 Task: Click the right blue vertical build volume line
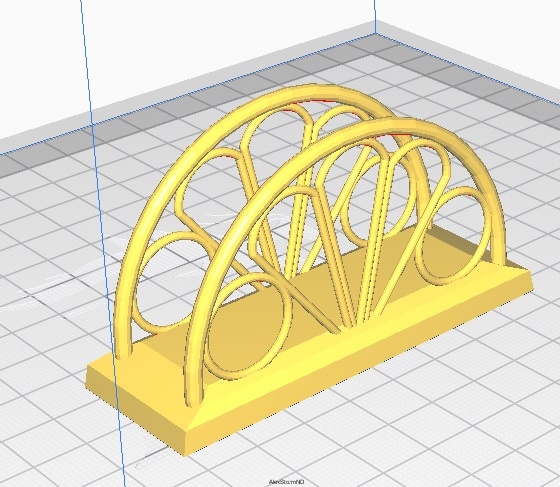point(375,16)
